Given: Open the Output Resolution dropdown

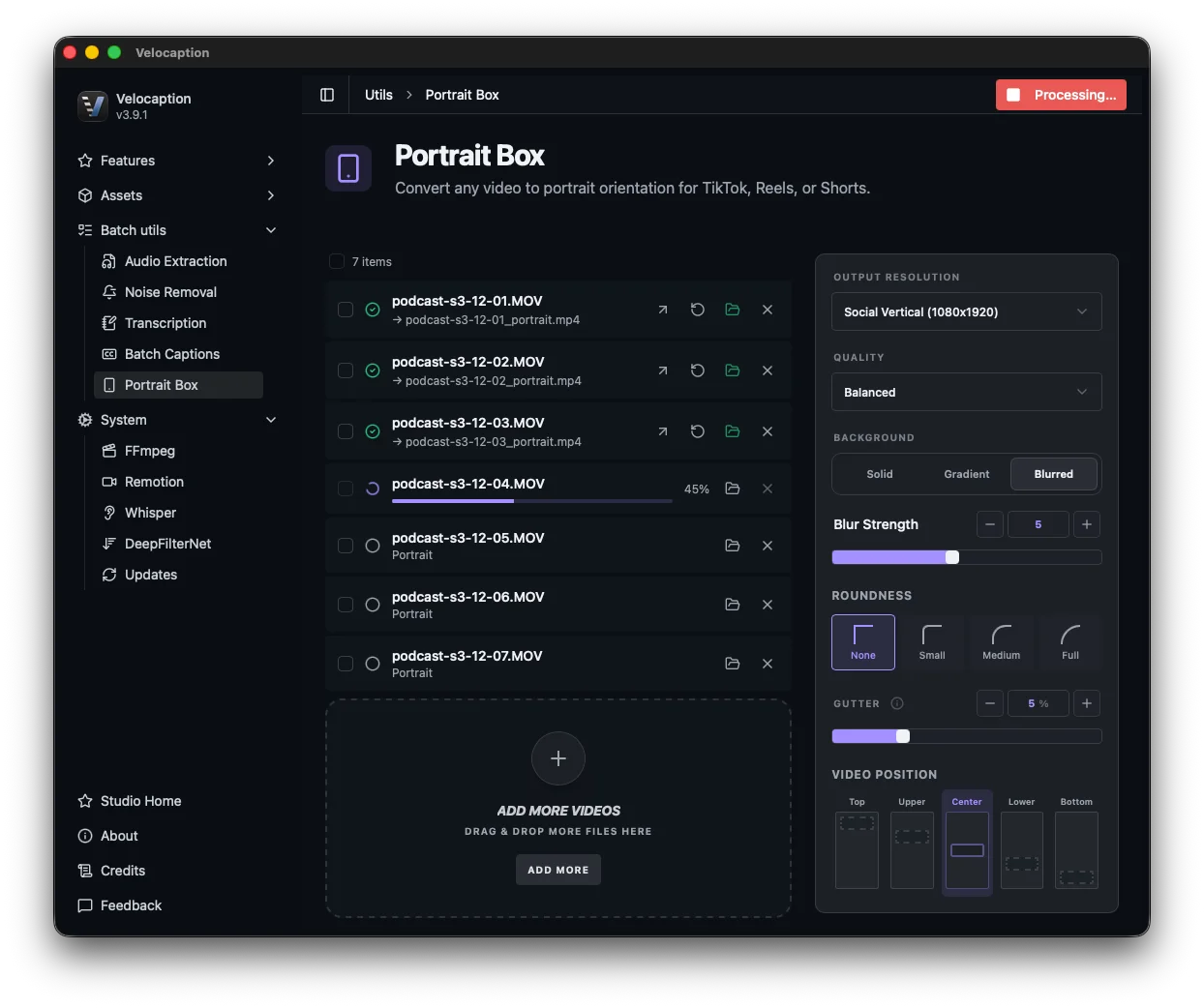Looking at the screenshot, I should pyautogui.click(x=967, y=311).
